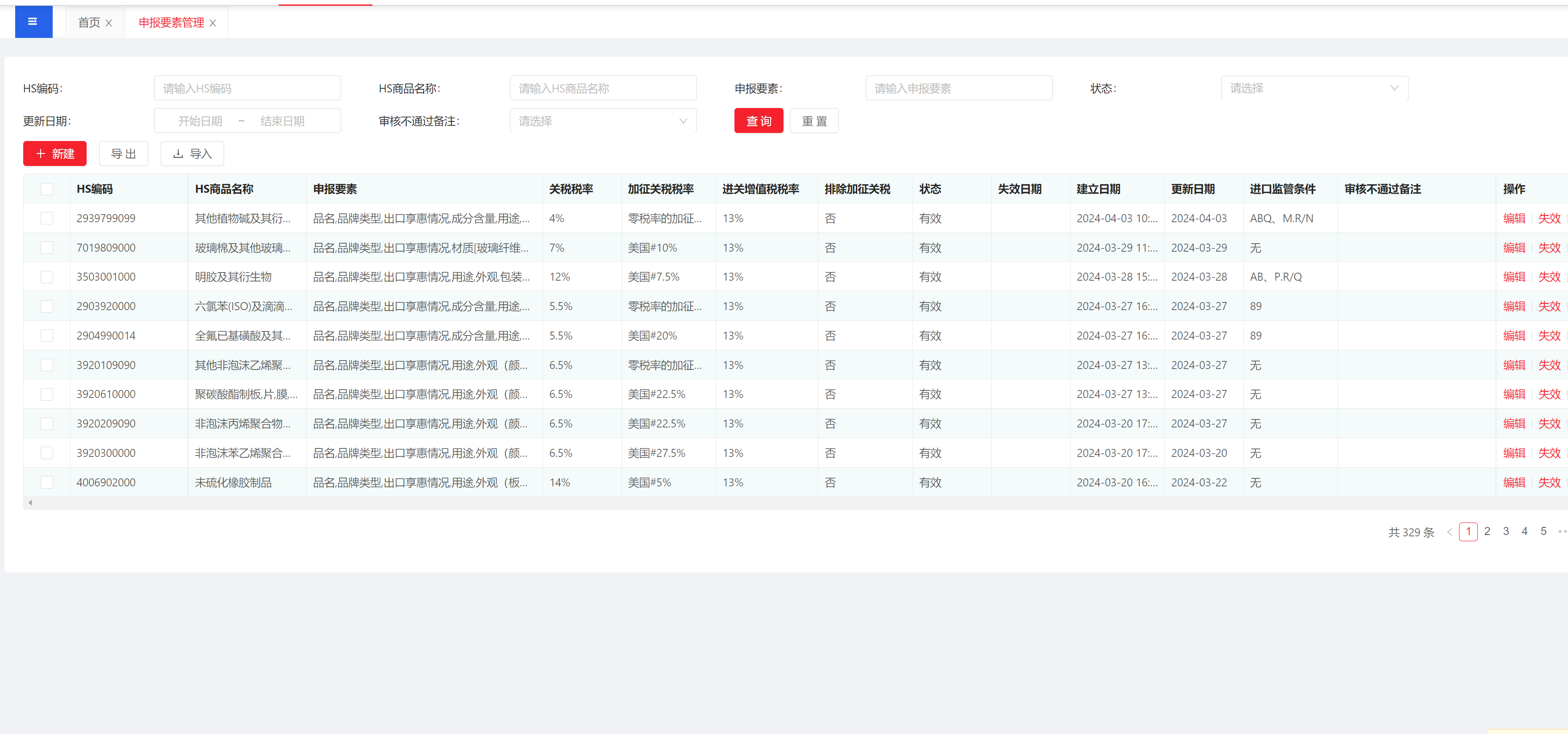This screenshot has width=1568, height=734.
Task: Check the row for 2904990014
Action: pyautogui.click(x=47, y=336)
